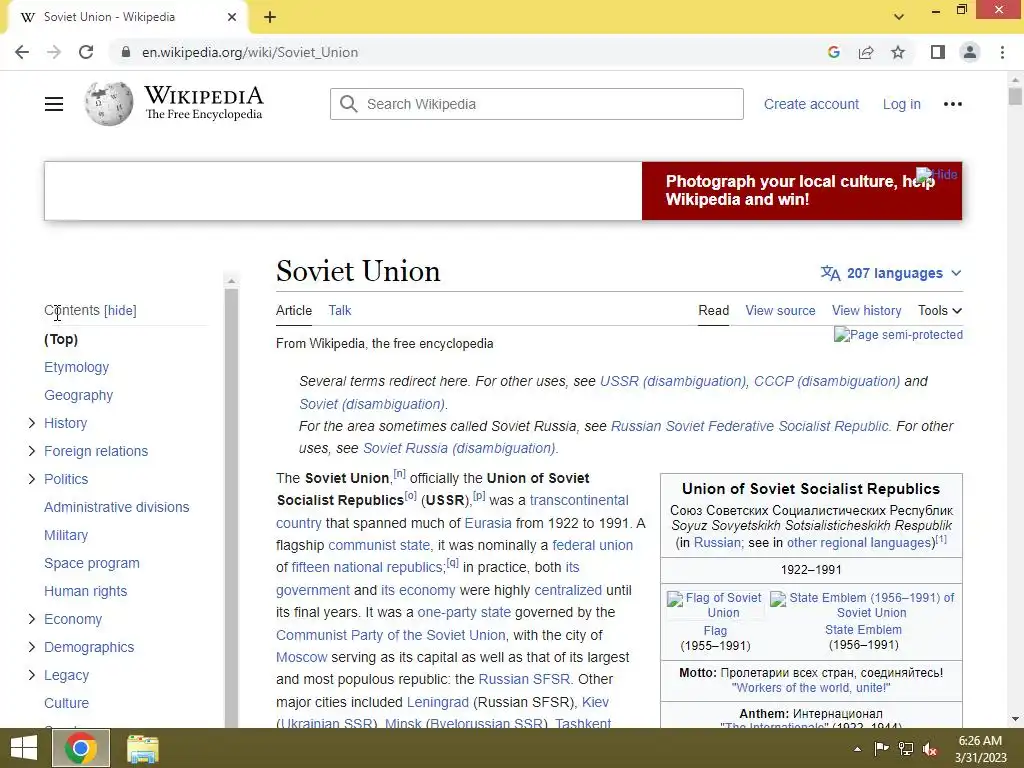This screenshot has width=1024, height=768.
Task: Go to Administrative divisions section
Action: pyautogui.click(x=116, y=507)
